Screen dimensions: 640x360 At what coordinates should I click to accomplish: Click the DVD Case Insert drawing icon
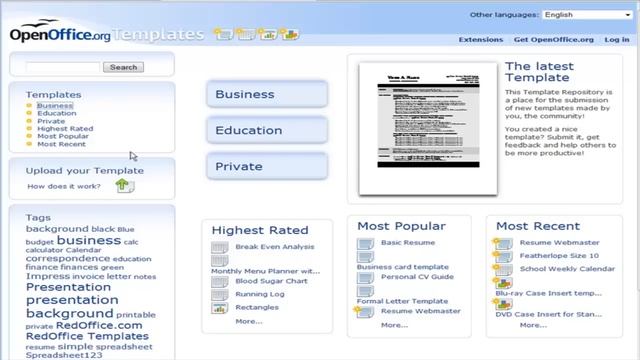(503, 304)
